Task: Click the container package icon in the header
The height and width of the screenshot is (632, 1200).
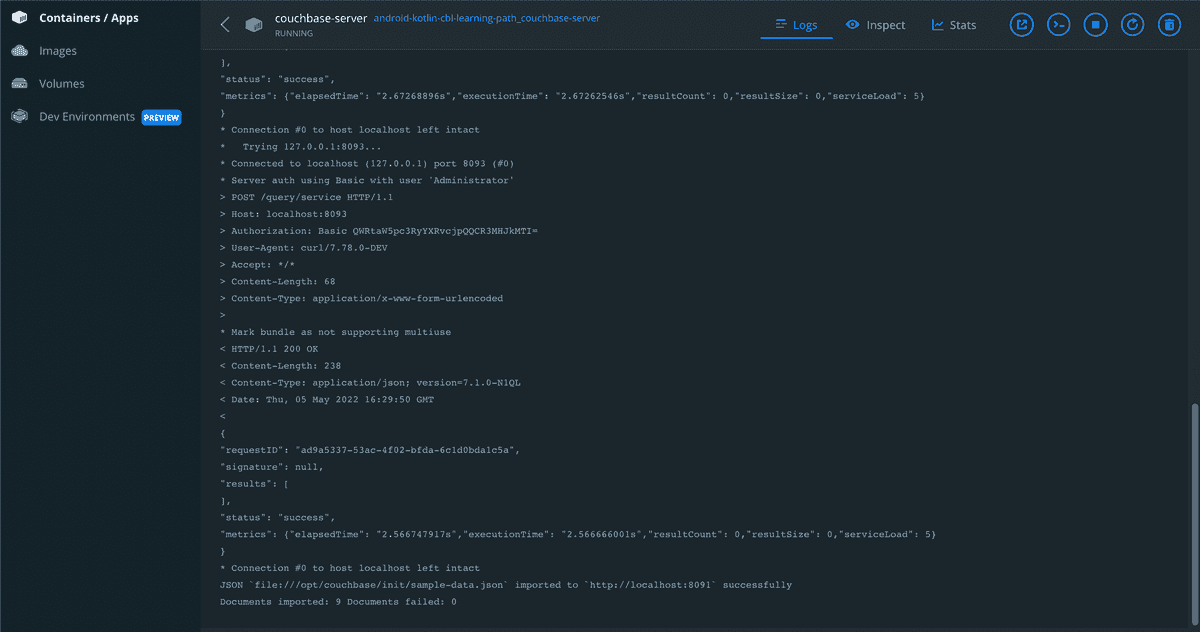Action: pyautogui.click(x=254, y=25)
